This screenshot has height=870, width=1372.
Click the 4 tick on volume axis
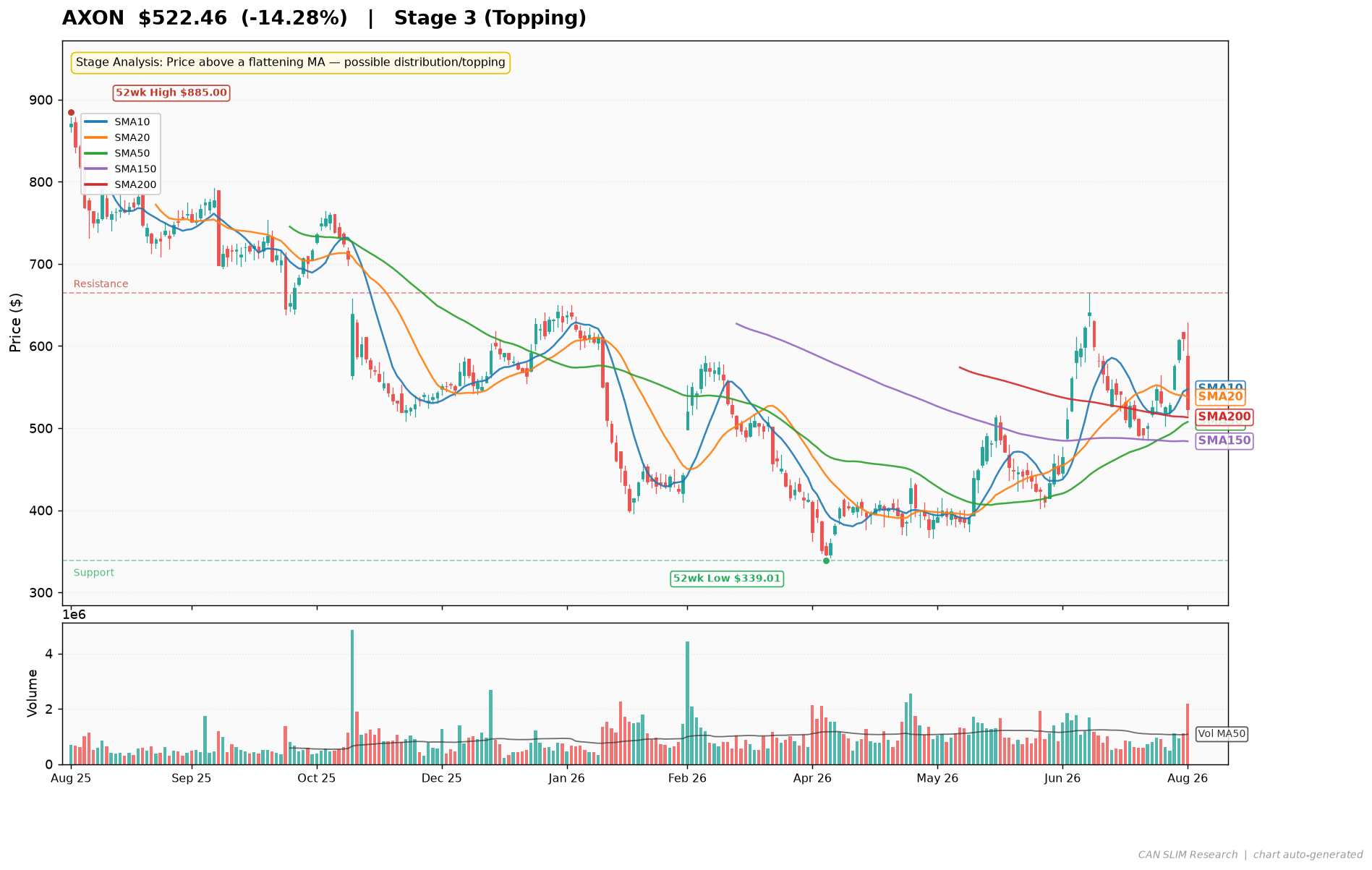click(x=51, y=654)
